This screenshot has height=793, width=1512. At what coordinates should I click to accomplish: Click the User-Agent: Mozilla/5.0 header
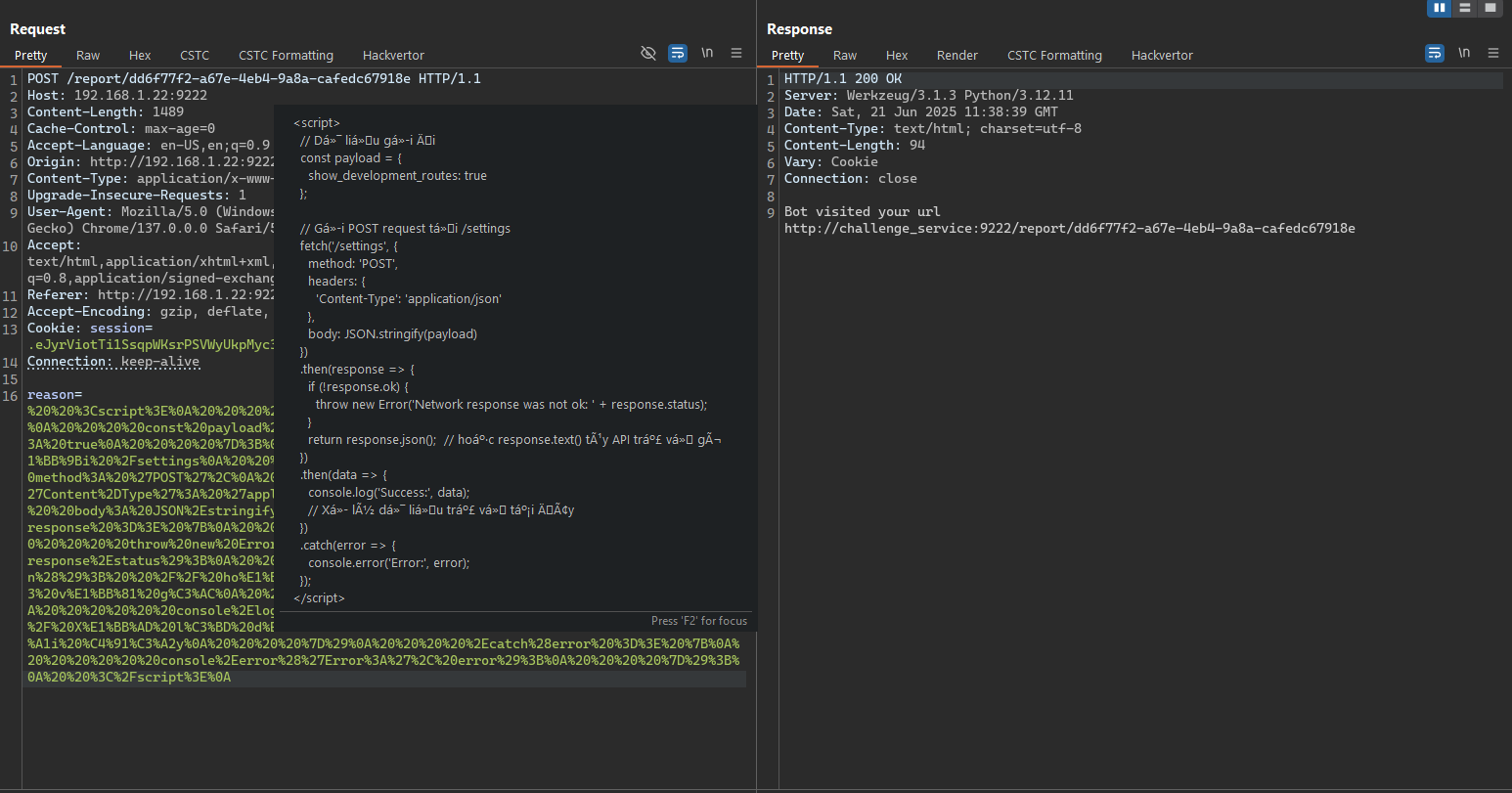coord(151,211)
